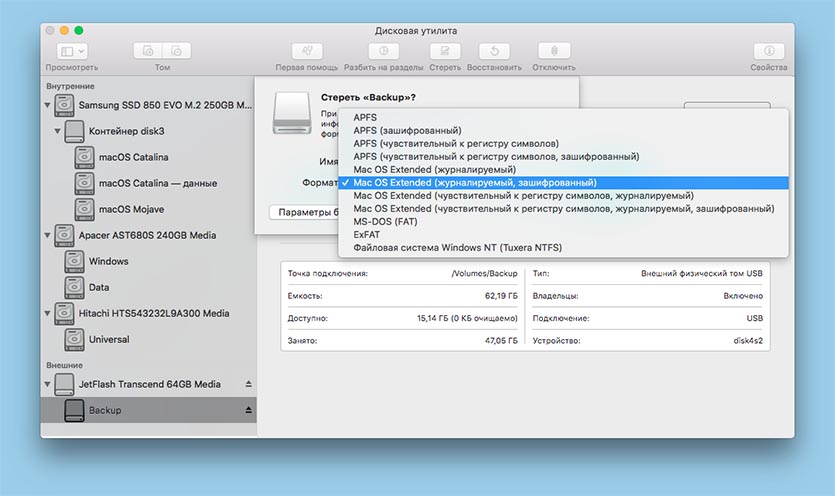This screenshot has width=835, height=496.
Task: Click the Restore (Восстановить) toolbar icon
Action: (x=494, y=51)
